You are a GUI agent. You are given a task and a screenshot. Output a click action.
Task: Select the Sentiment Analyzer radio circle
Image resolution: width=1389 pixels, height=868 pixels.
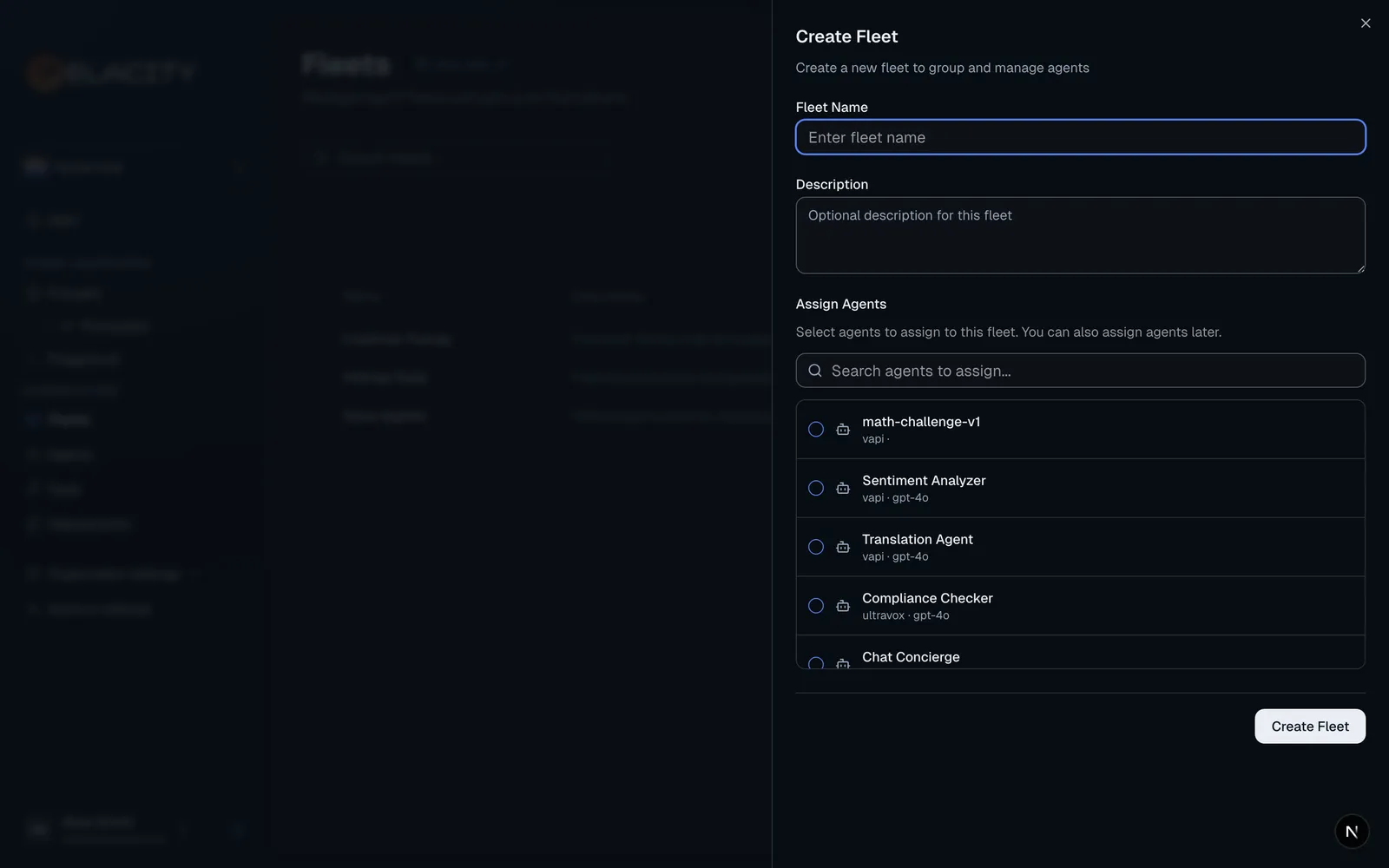click(x=816, y=489)
